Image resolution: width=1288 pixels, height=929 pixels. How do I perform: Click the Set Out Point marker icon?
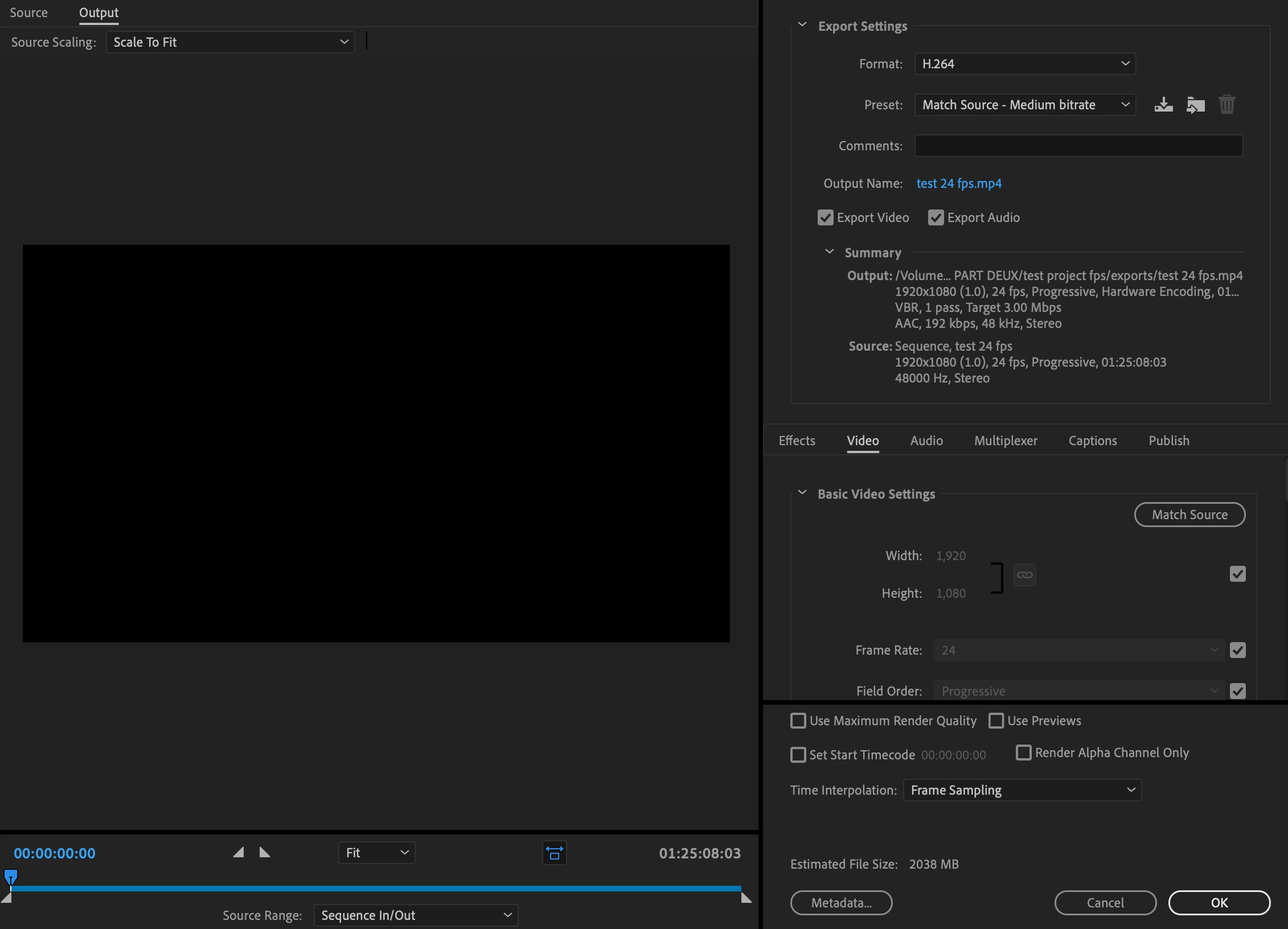click(x=265, y=852)
